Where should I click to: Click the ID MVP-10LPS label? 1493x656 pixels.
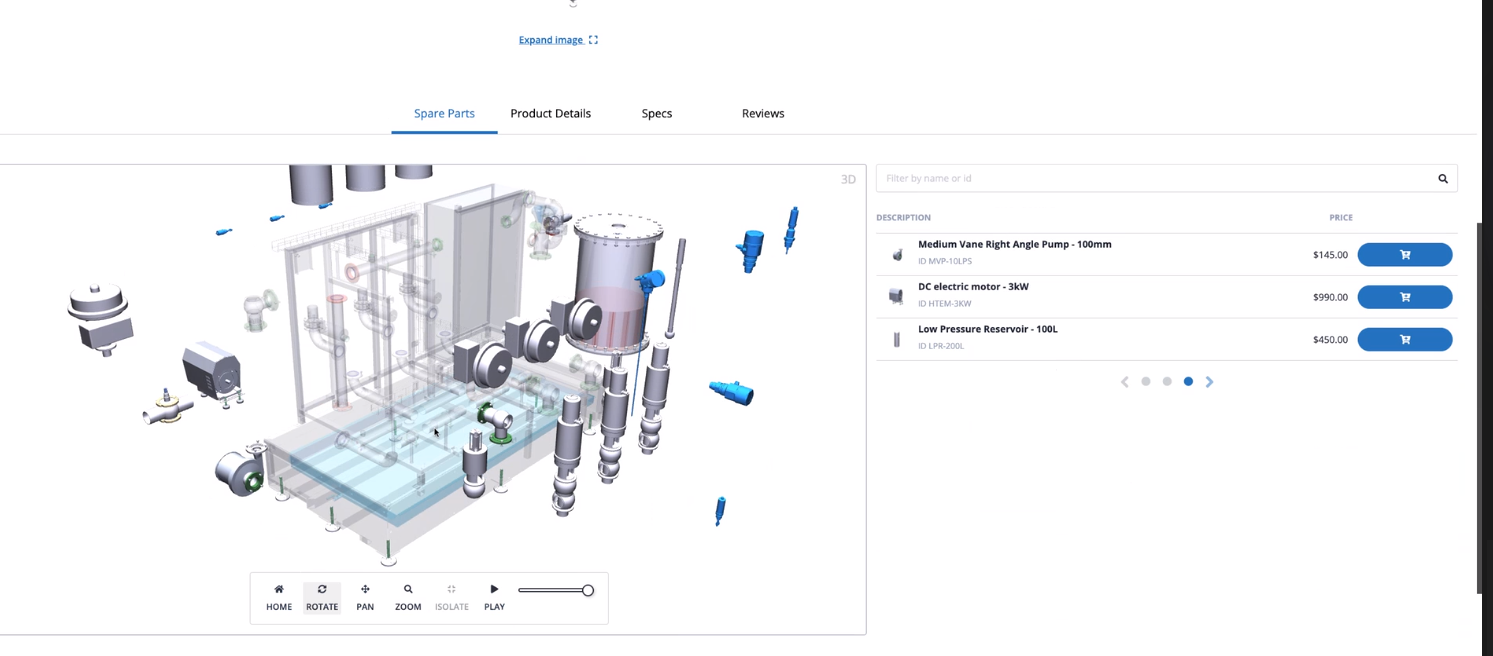(945, 262)
